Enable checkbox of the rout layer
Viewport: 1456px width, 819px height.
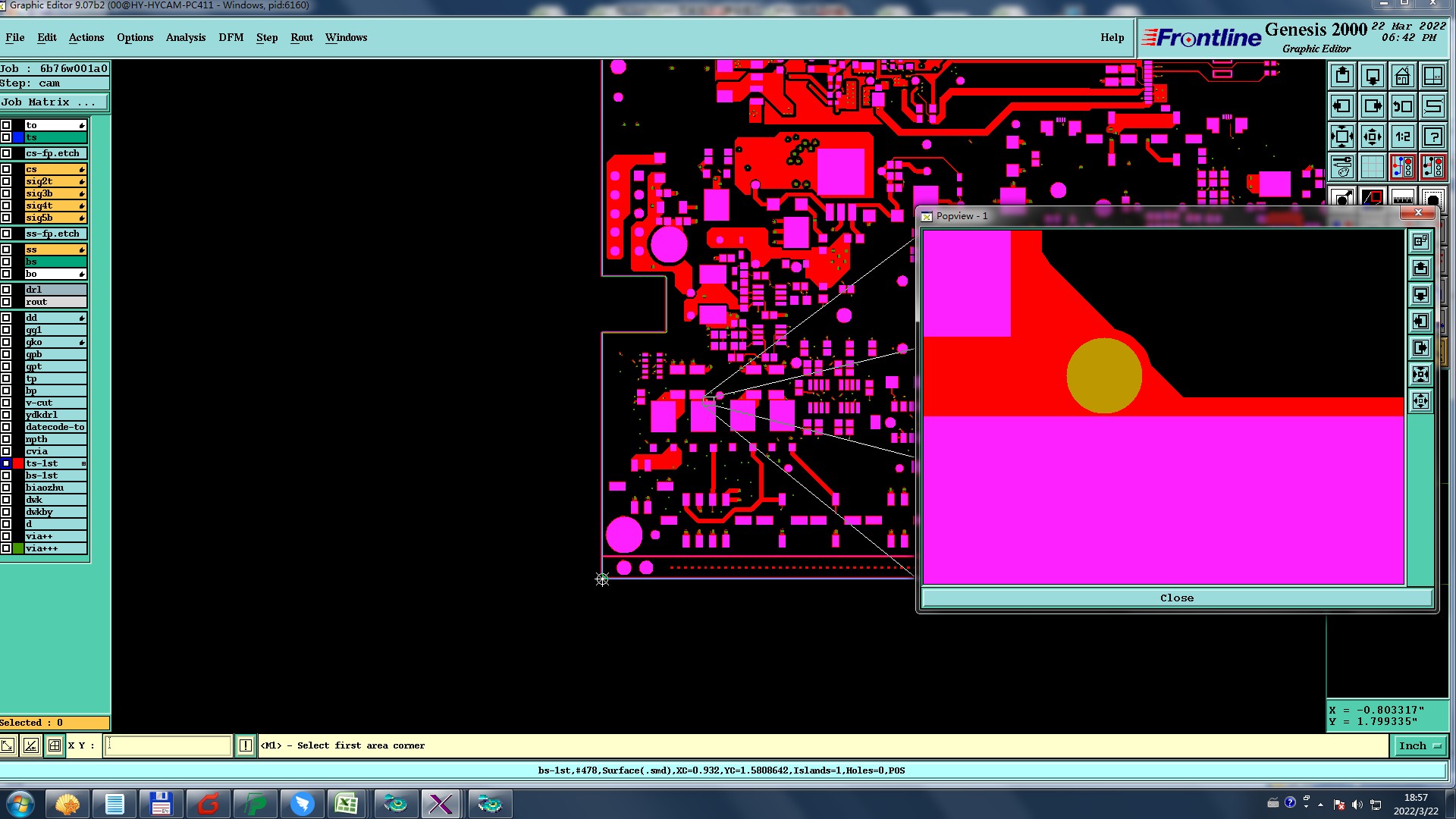(x=6, y=302)
